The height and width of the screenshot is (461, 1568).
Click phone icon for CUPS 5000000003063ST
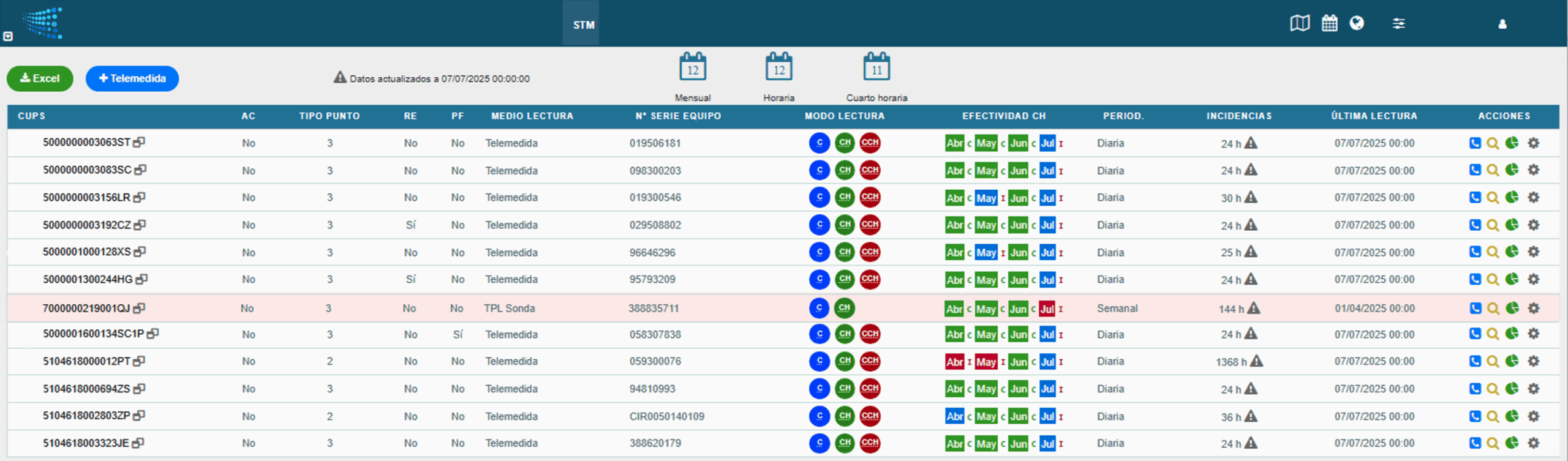point(1475,143)
